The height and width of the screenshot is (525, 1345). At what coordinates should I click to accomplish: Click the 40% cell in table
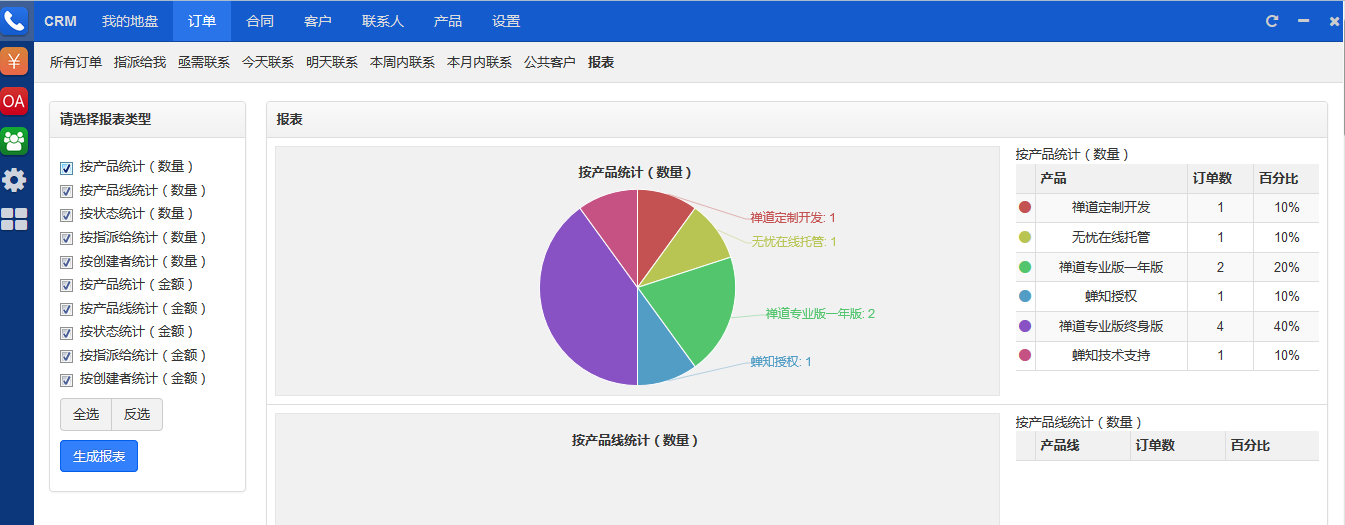click(x=1286, y=326)
